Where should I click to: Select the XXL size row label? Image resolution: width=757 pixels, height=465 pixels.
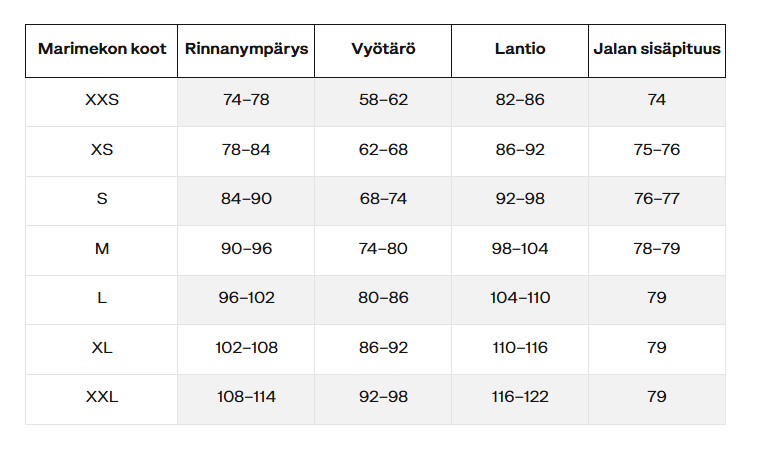click(101, 397)
